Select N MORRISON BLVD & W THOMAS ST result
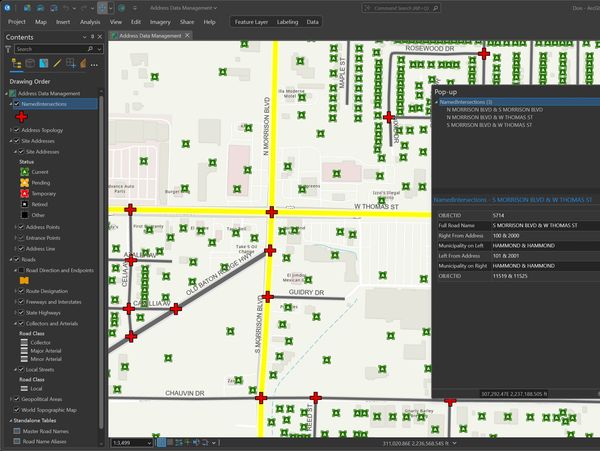This screenshot has height=451, width=600. (x=490, y=117)
